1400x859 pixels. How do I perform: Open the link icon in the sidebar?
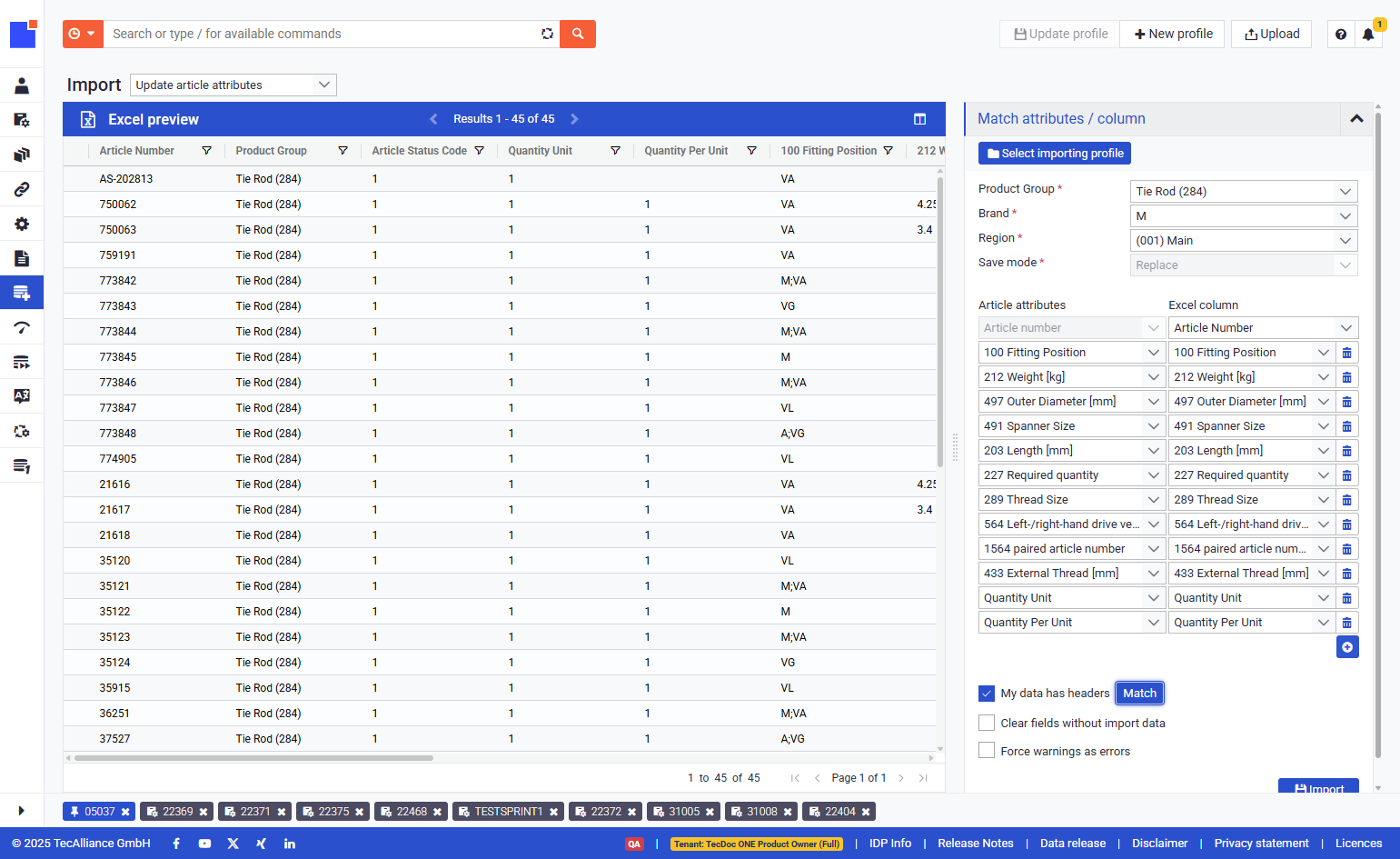(x=22, y=189)
